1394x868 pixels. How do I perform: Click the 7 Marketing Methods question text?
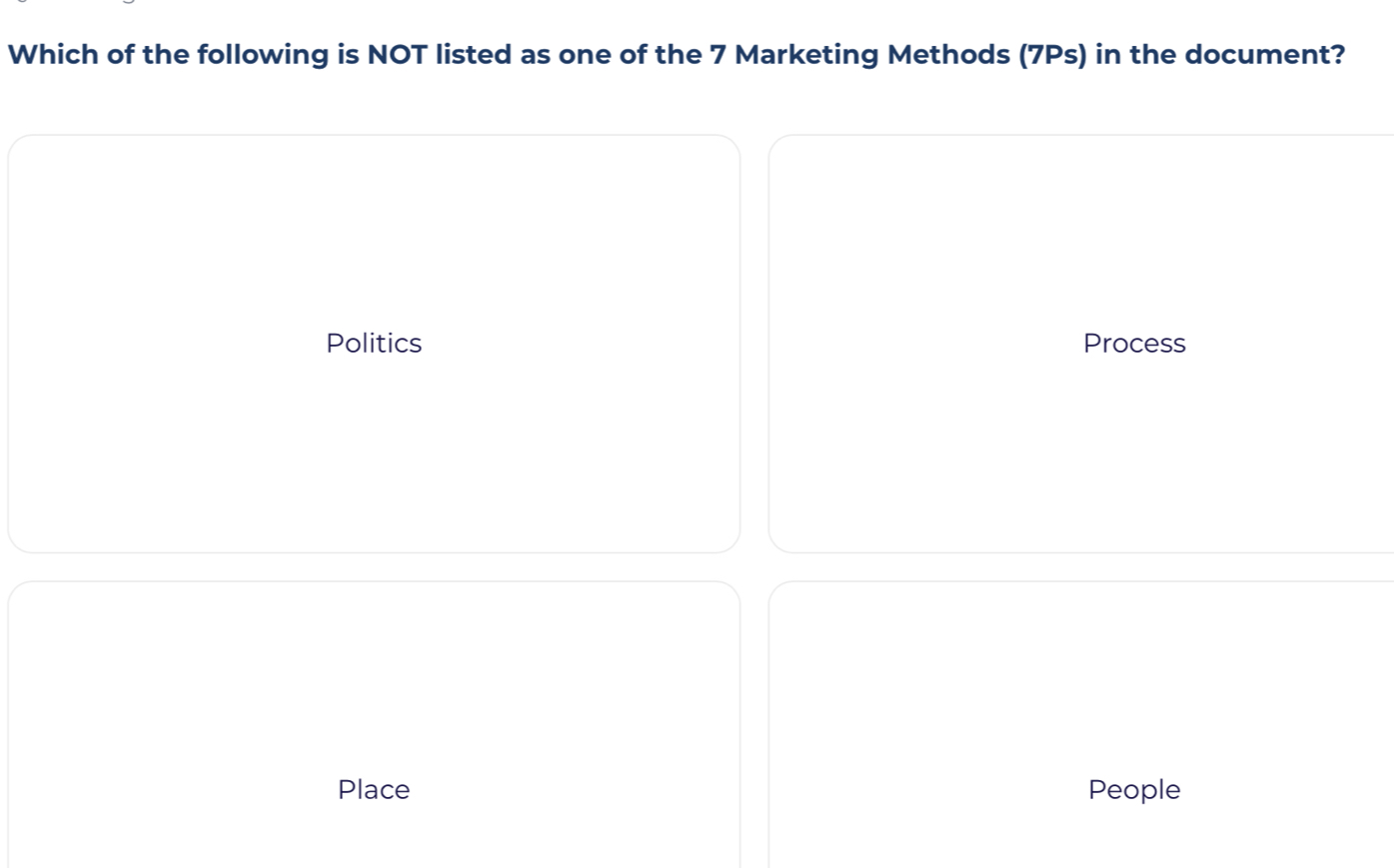676,54
